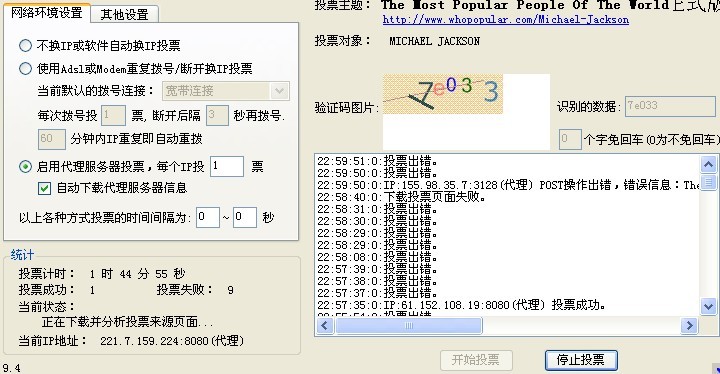This screenshot has height=374, width=720.
Task: Select 启用代理服务器投票 radio option
Action: click(25, 166)
